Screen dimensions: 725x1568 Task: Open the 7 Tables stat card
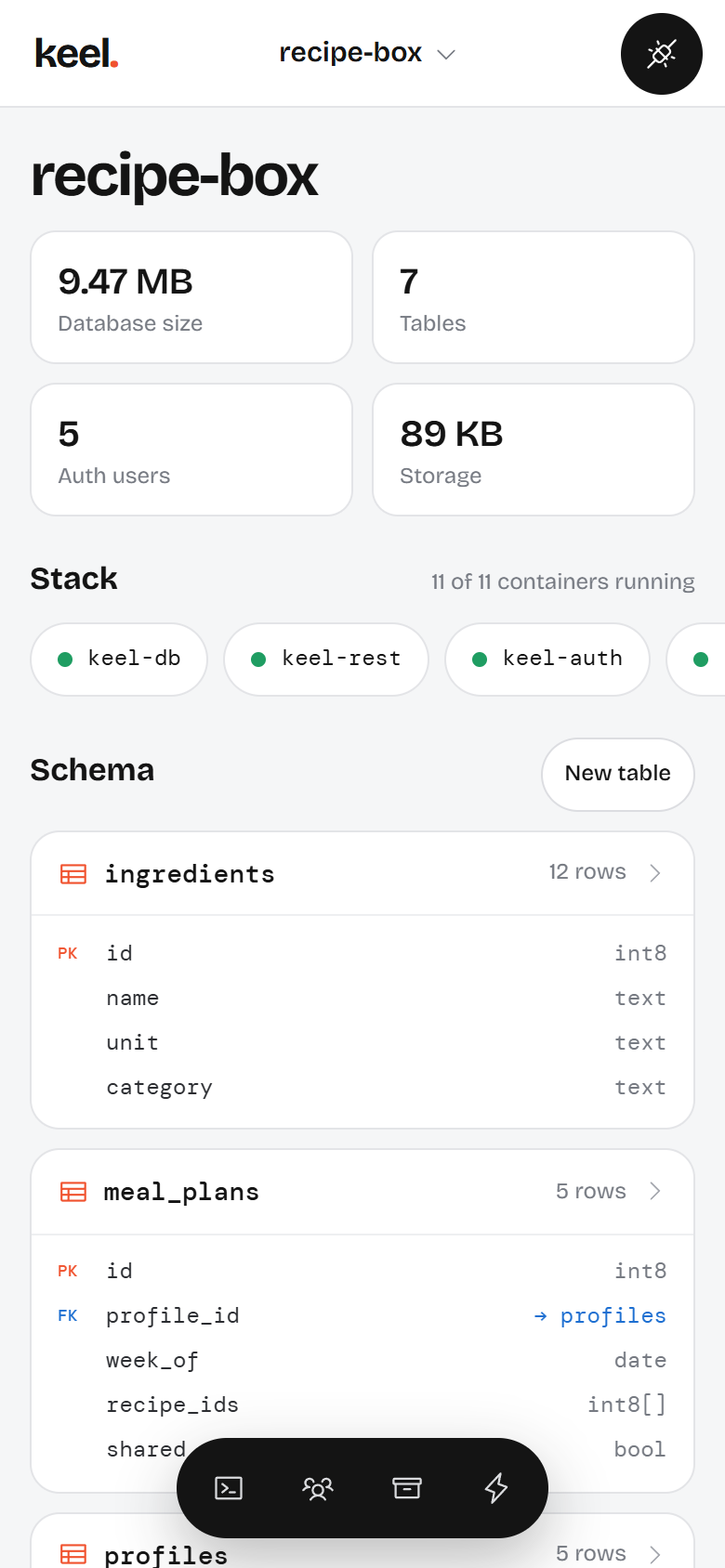(x=534, y=297)
